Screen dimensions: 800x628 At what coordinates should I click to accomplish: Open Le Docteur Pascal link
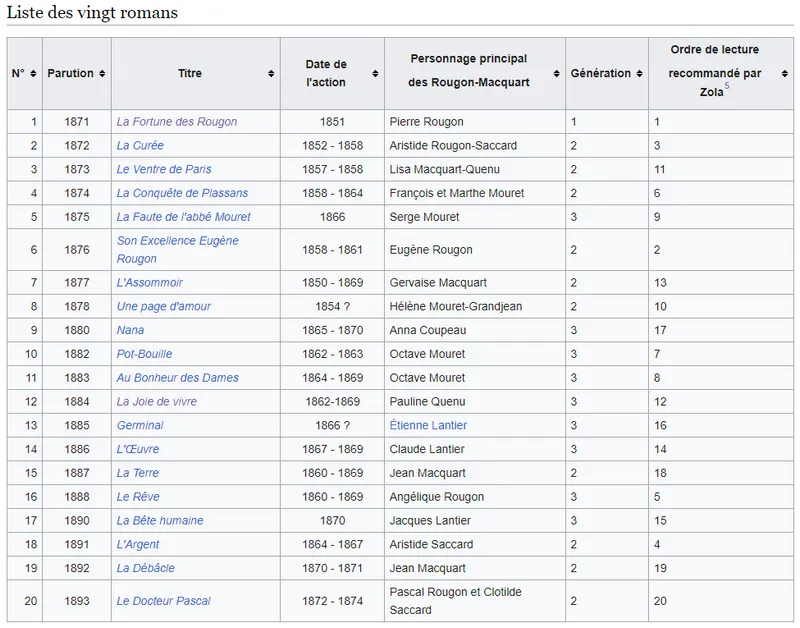coord(164,601)
